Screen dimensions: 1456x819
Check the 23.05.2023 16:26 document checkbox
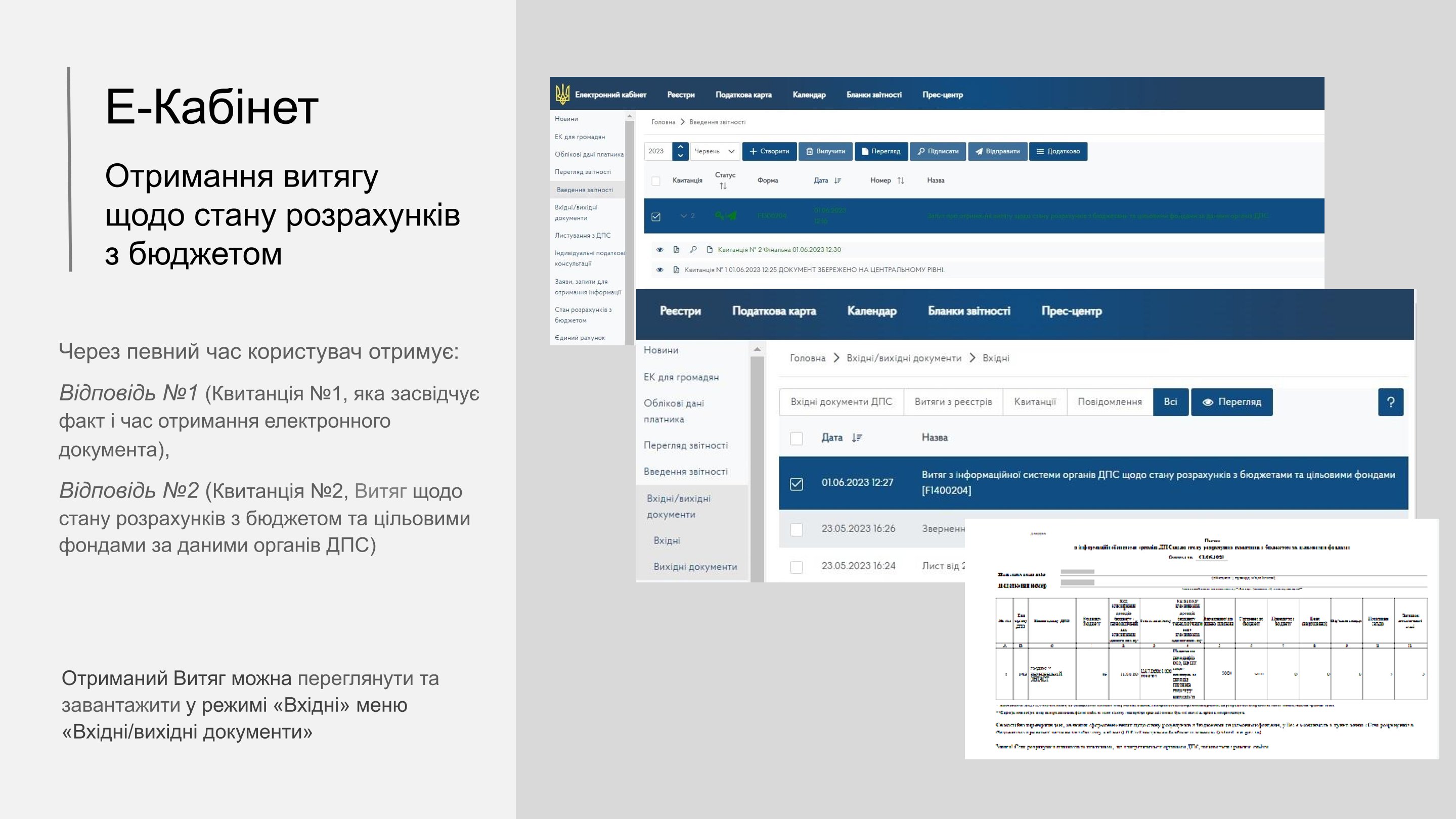pyautogui.click(x=797, y=529)
